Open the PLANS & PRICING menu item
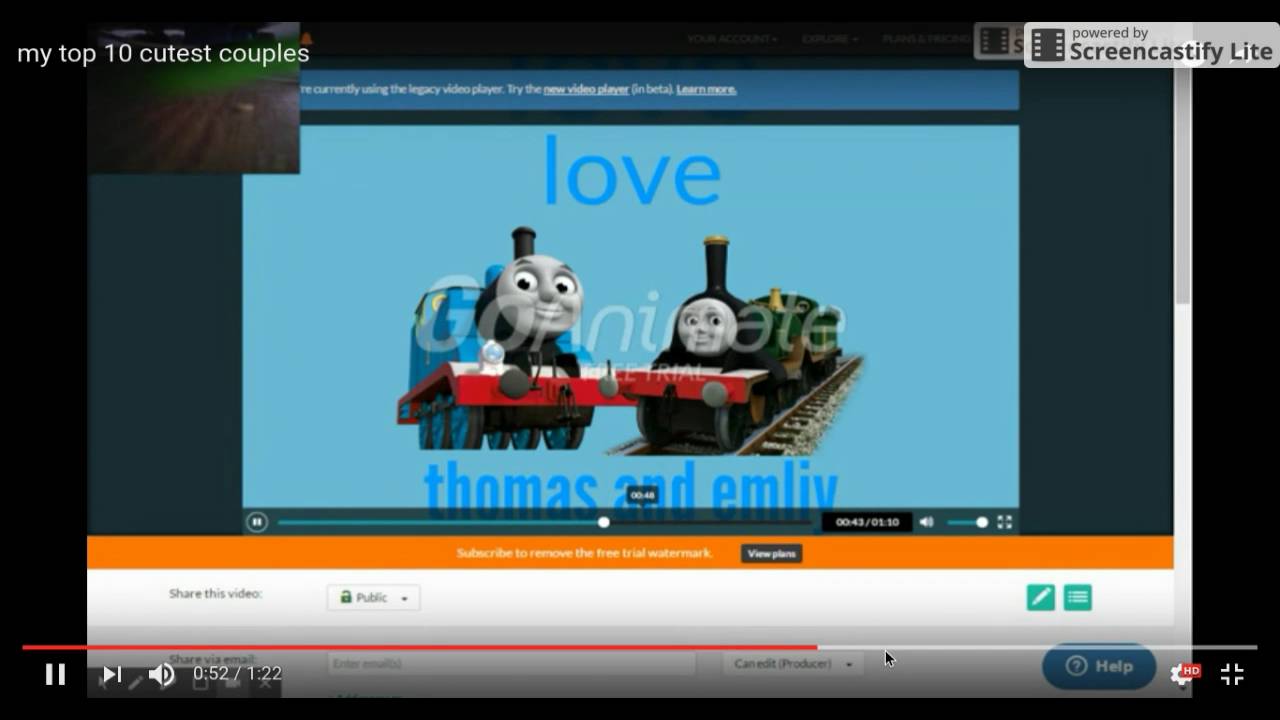The width and height of the screenshot is (1280, 720). coord(926,39)
